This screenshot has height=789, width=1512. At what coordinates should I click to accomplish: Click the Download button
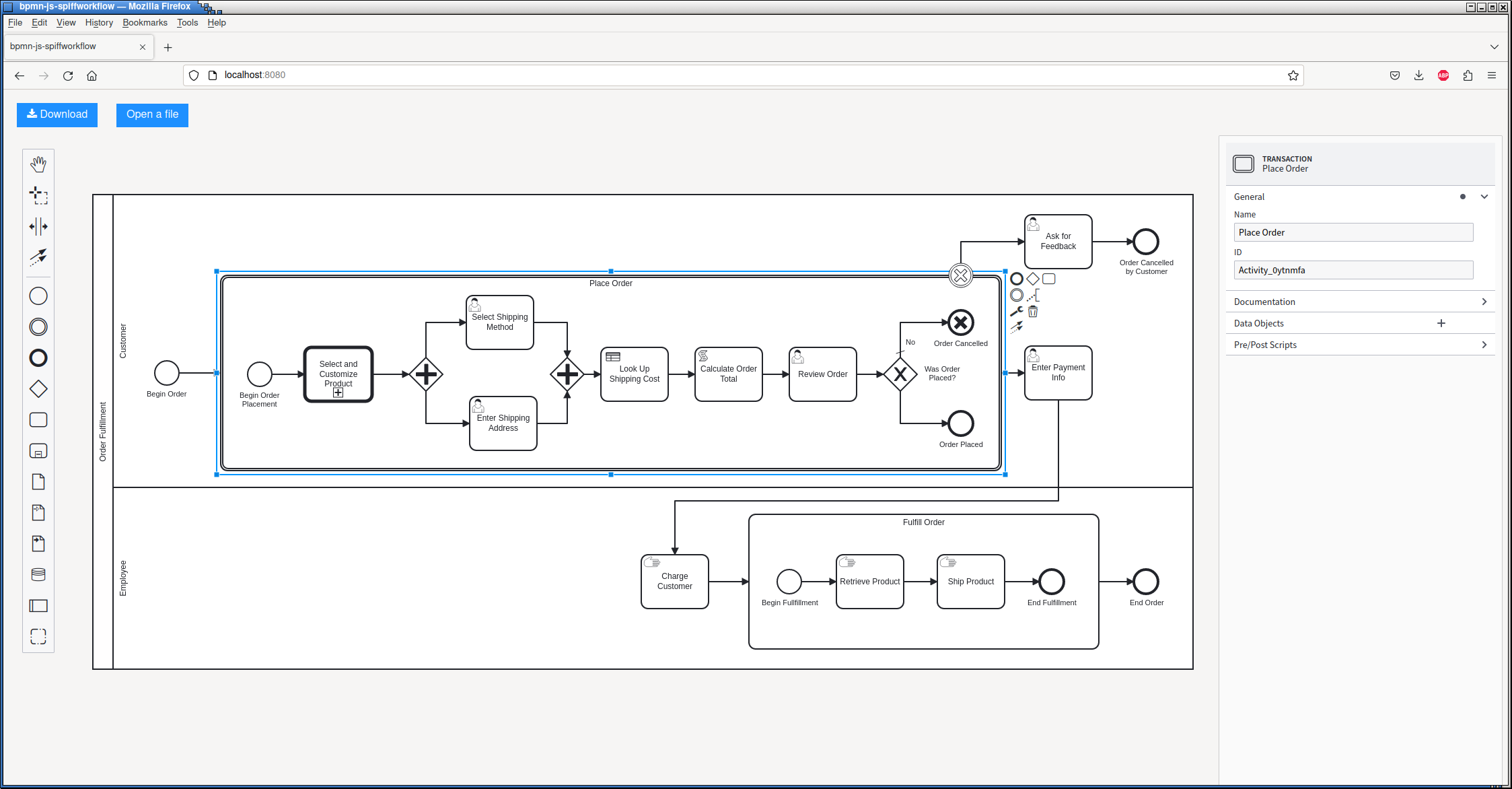pos(57,114)
